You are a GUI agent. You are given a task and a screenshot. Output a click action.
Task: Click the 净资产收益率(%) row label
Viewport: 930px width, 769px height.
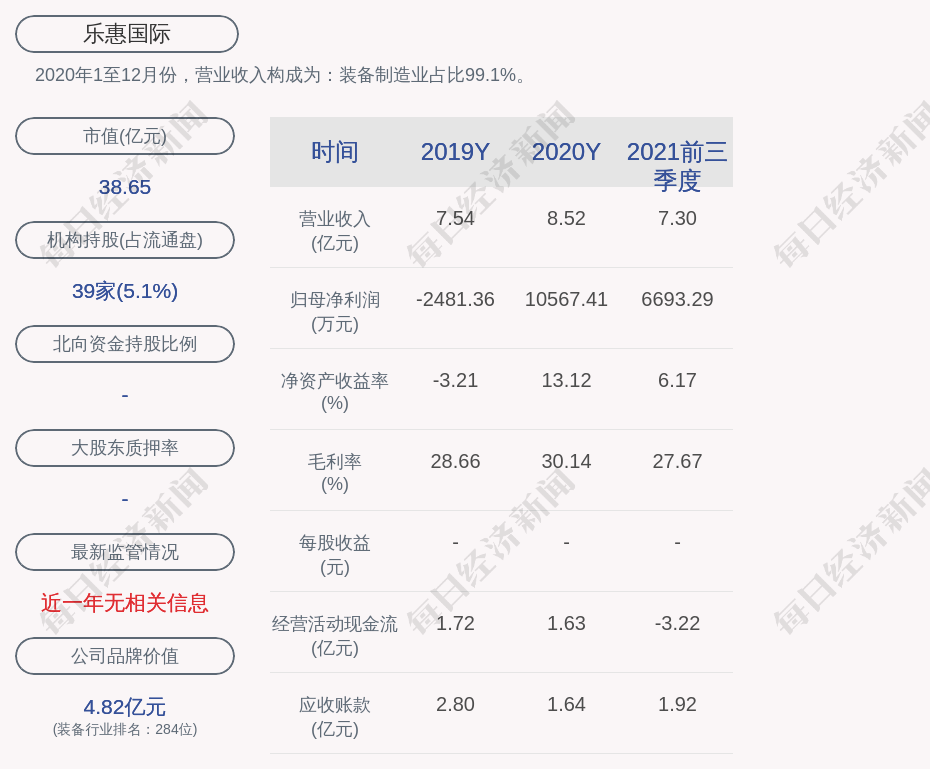tap(335, 391)
